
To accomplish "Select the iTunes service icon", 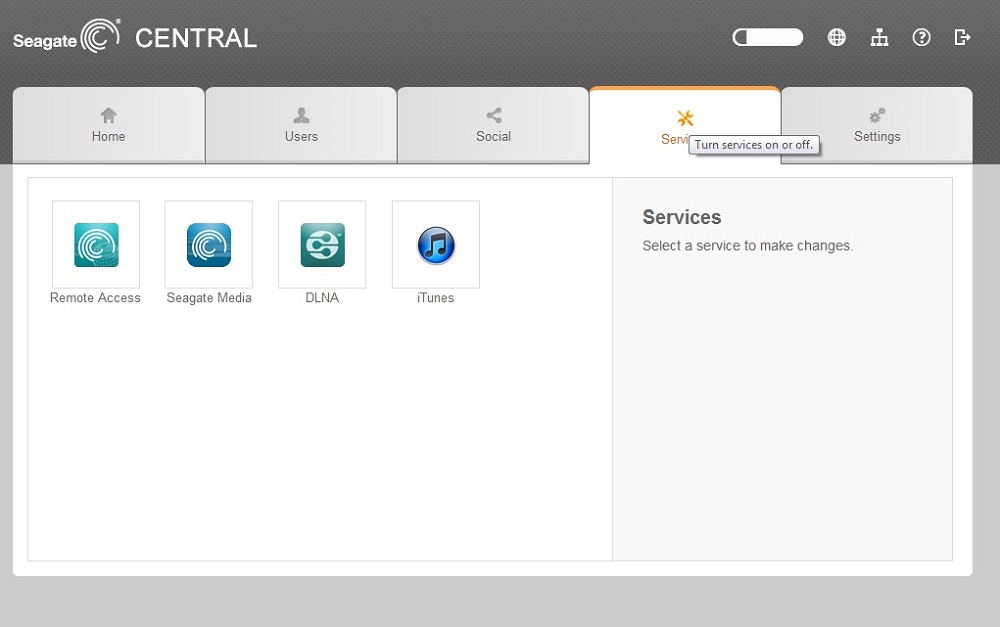I will pyautogui.click(x=436, y=244).
